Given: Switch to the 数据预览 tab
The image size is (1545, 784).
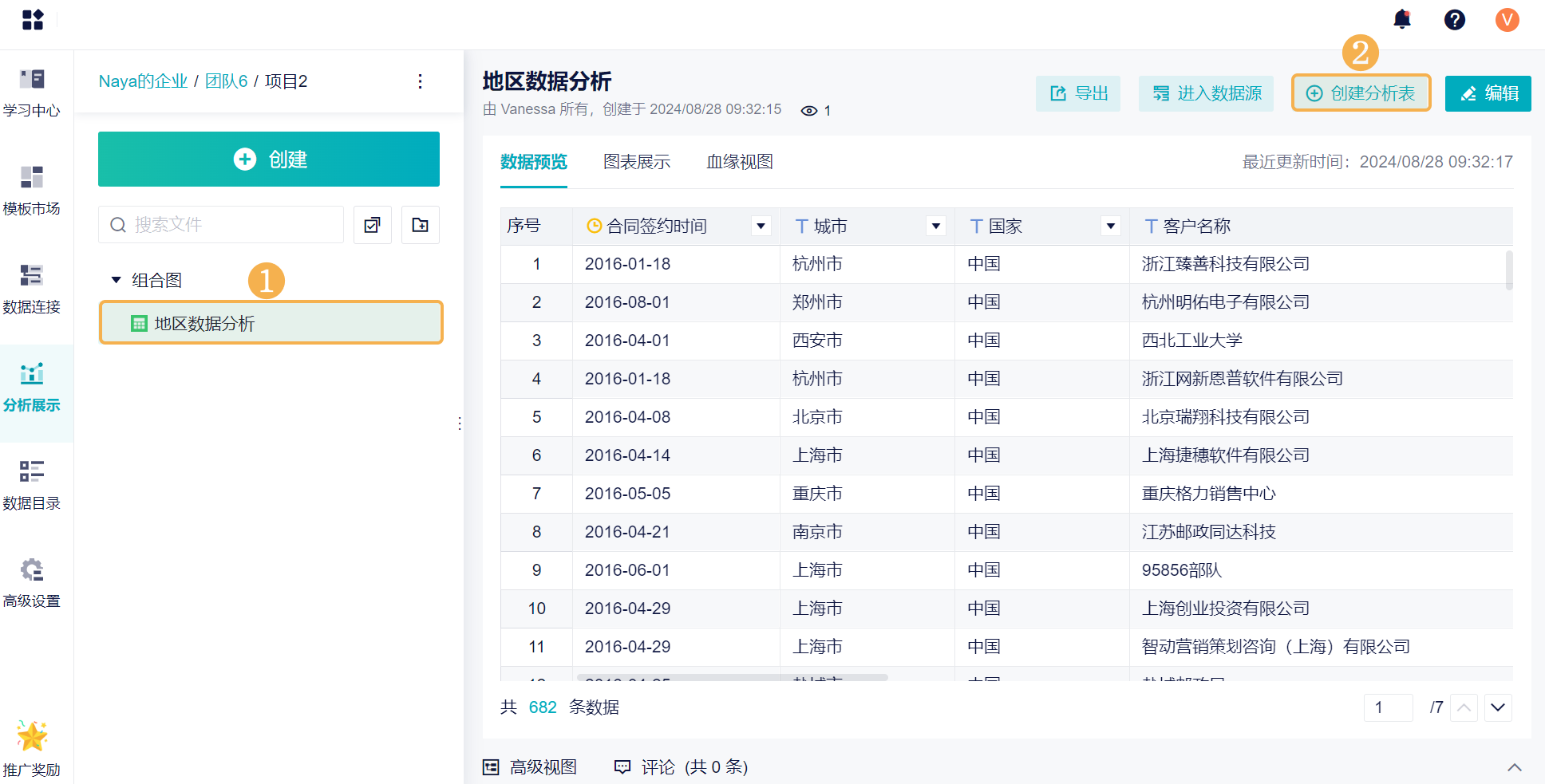Looking at the screenshot, I should coord(534,162).
